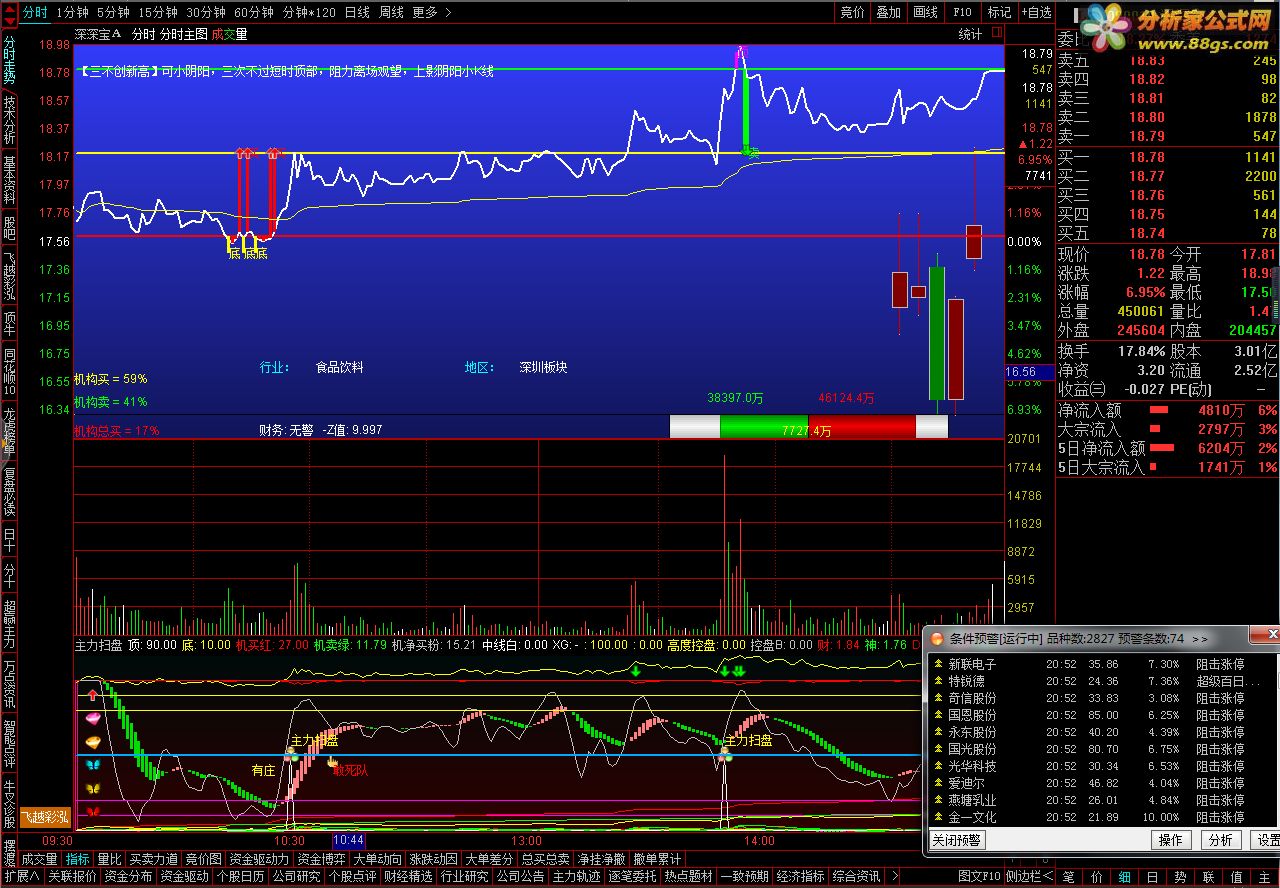This screenshot has width=1280, height=888.
Task: Select the 金一文化 alert row
Action: click(1102, 817)
